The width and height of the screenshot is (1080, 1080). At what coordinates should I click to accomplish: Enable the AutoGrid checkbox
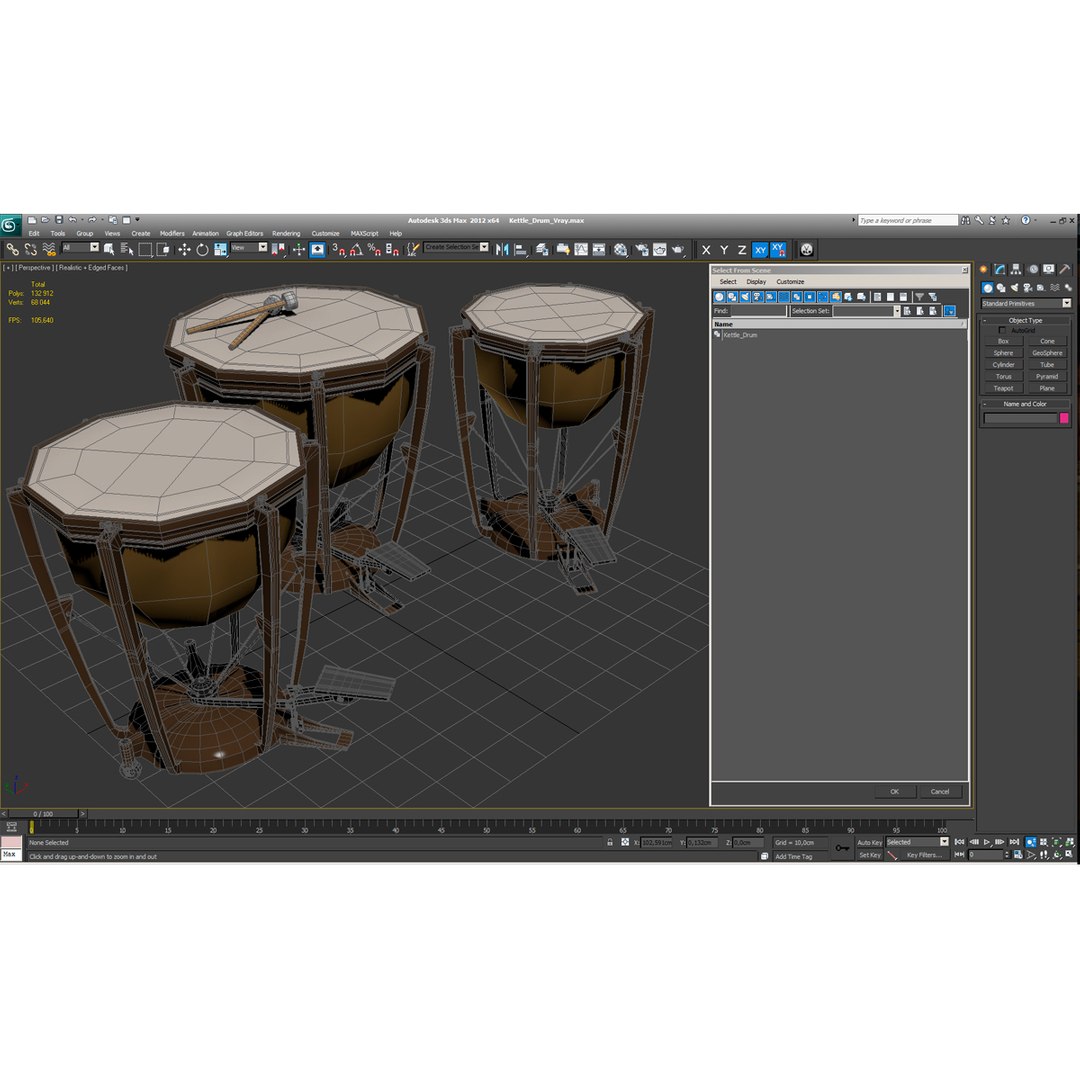click(x=1002, y=331)
